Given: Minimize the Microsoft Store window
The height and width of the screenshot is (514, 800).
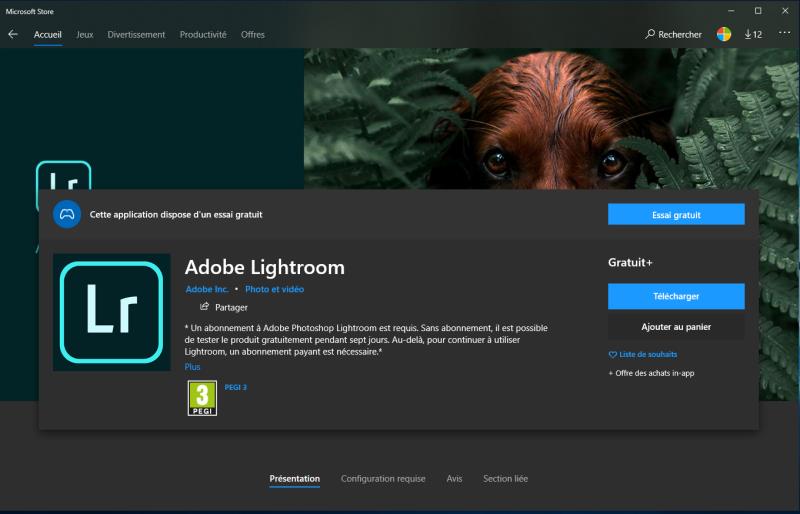Looking at the screenshot, I should pos(731,11).
